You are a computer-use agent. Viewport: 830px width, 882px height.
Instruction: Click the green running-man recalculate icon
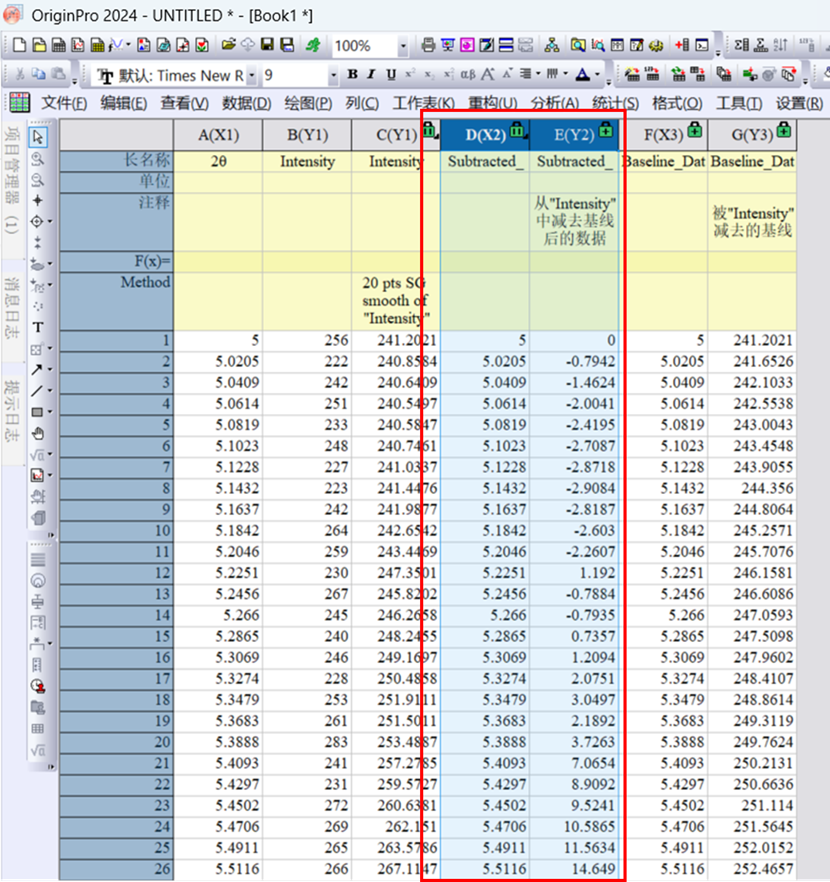point(313,45)
